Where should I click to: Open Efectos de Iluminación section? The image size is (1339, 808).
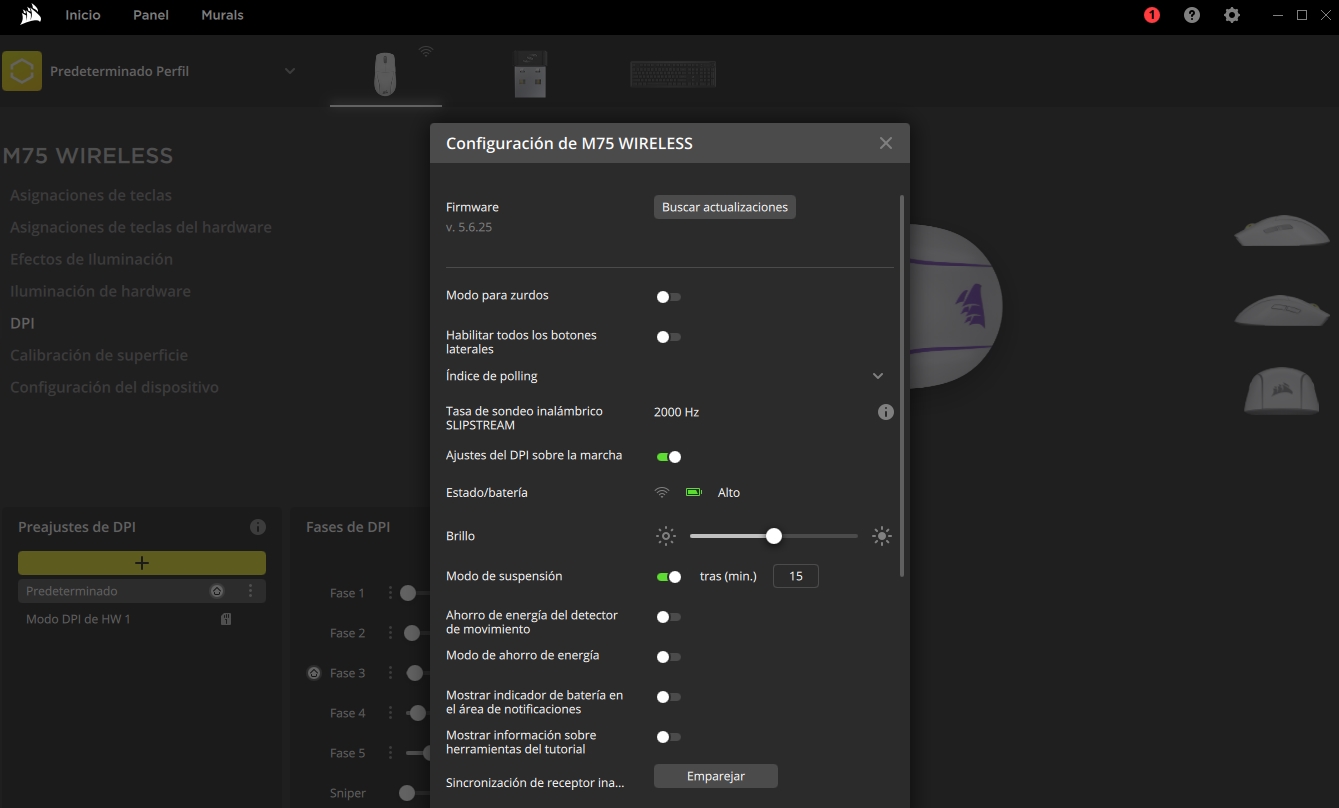91,259
